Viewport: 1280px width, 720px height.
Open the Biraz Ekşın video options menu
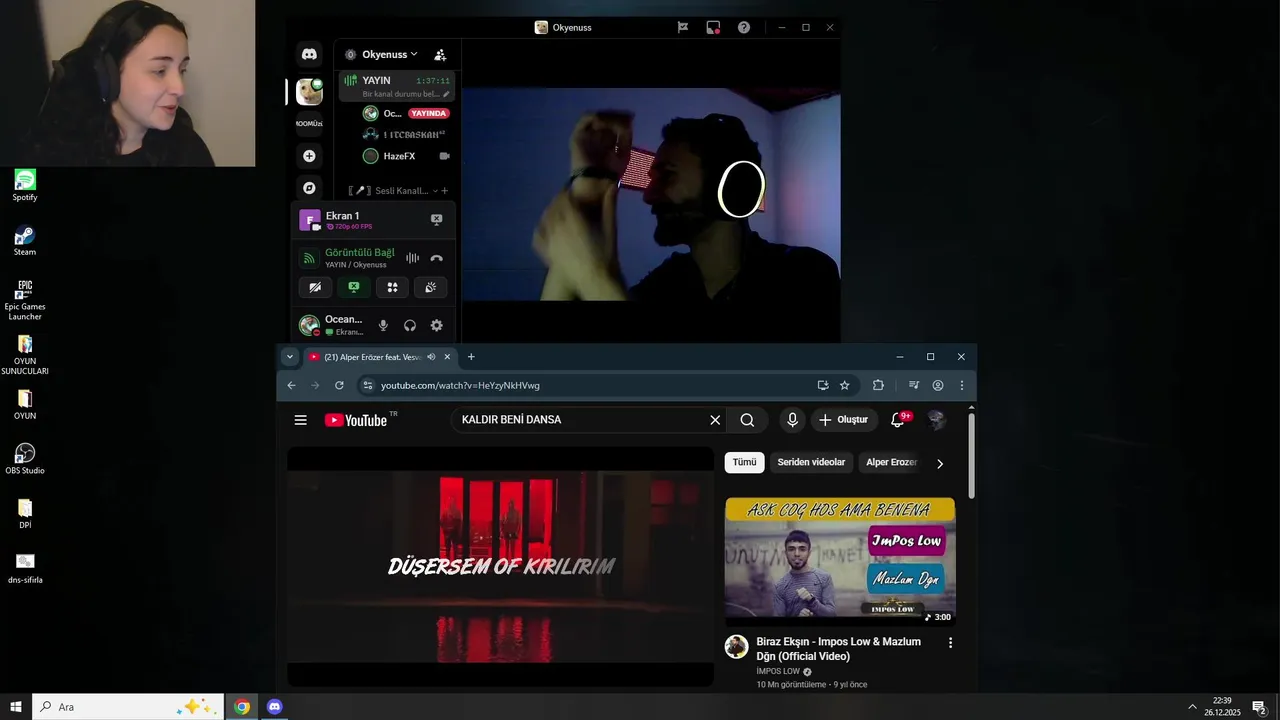coord(950,643)
